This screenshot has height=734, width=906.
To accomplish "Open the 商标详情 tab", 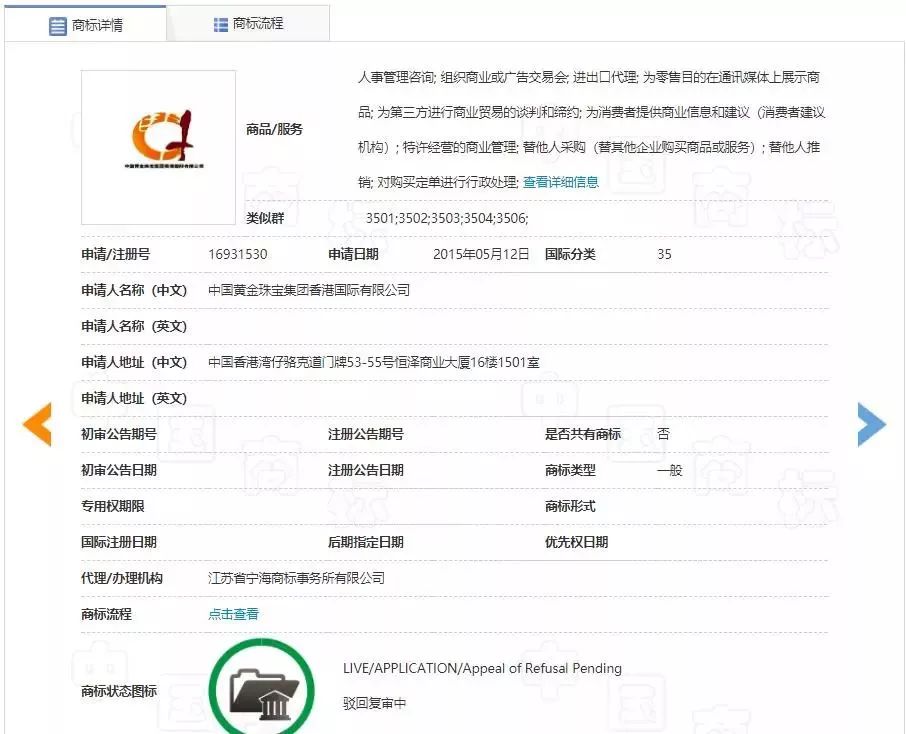I will click(86, 24).
